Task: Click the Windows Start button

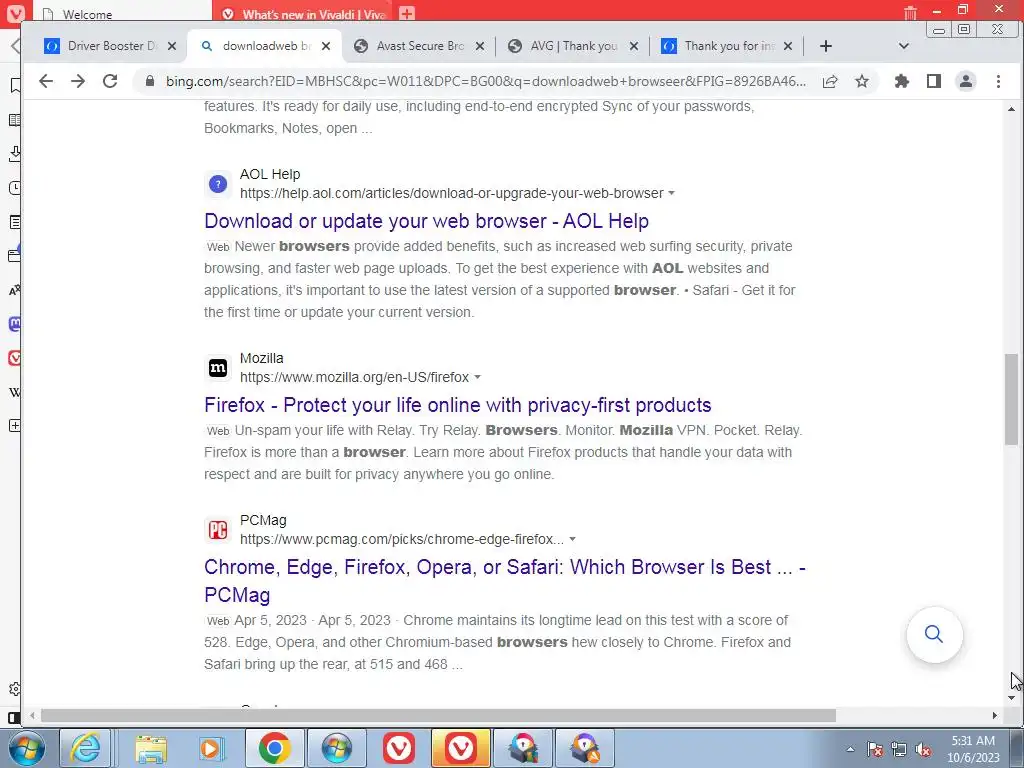Action: tap(27, 748)
